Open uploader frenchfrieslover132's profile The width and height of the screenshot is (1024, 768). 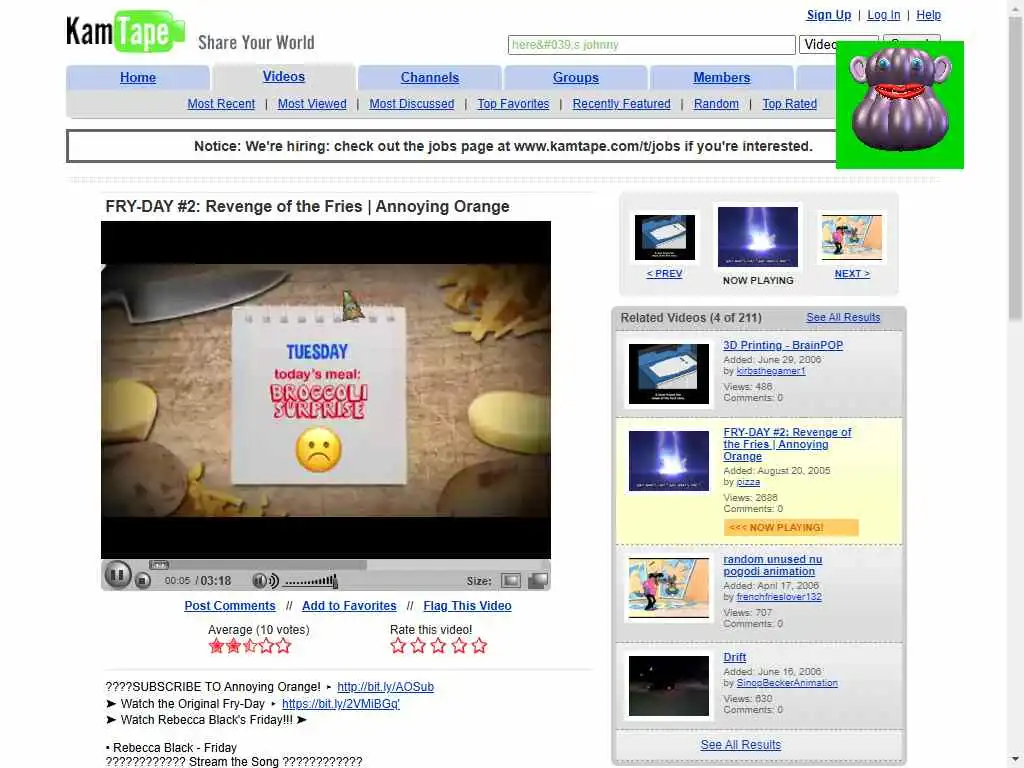pyautogui.click(x=779, y=597)
